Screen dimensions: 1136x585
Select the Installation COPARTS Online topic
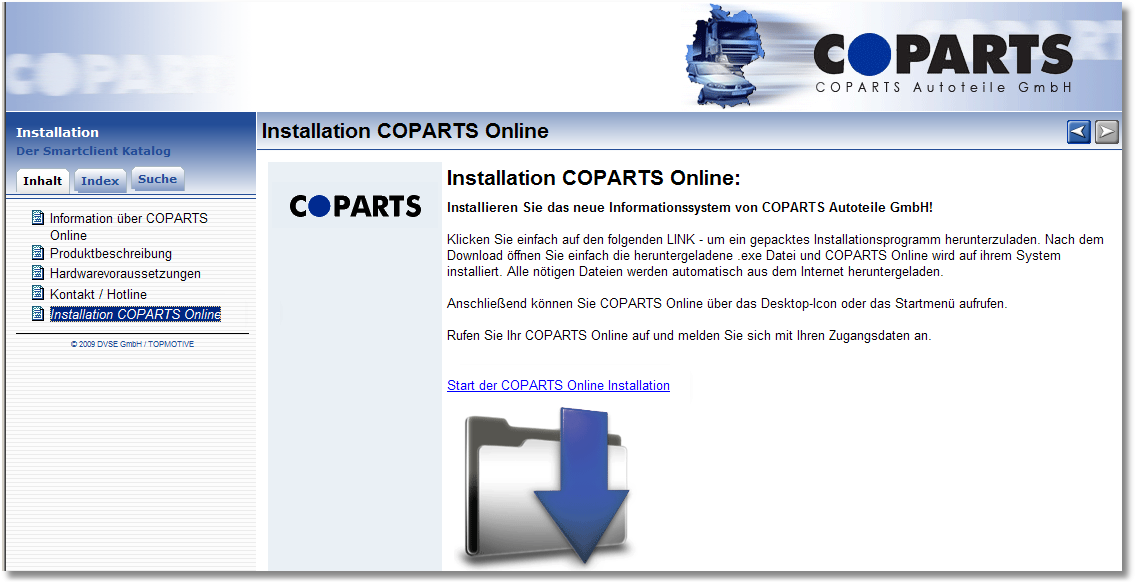click(x=135, y=315)
